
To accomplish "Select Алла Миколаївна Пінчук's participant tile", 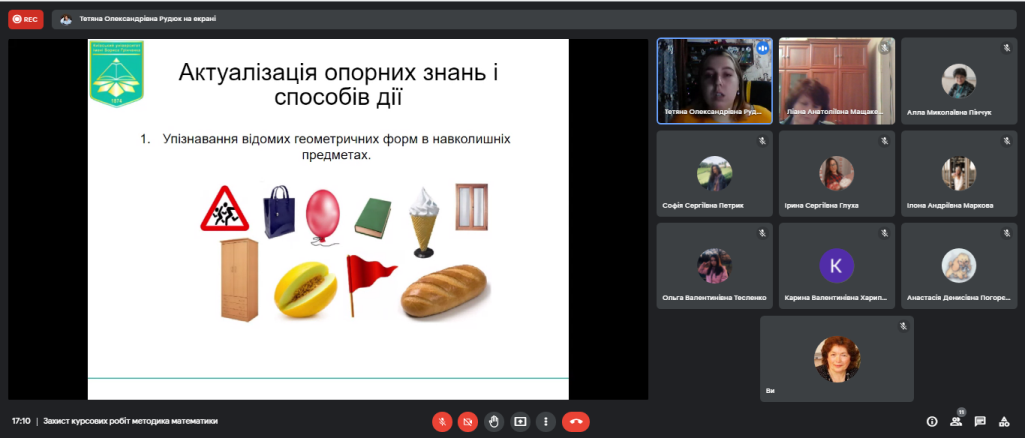I will [958, 81].
